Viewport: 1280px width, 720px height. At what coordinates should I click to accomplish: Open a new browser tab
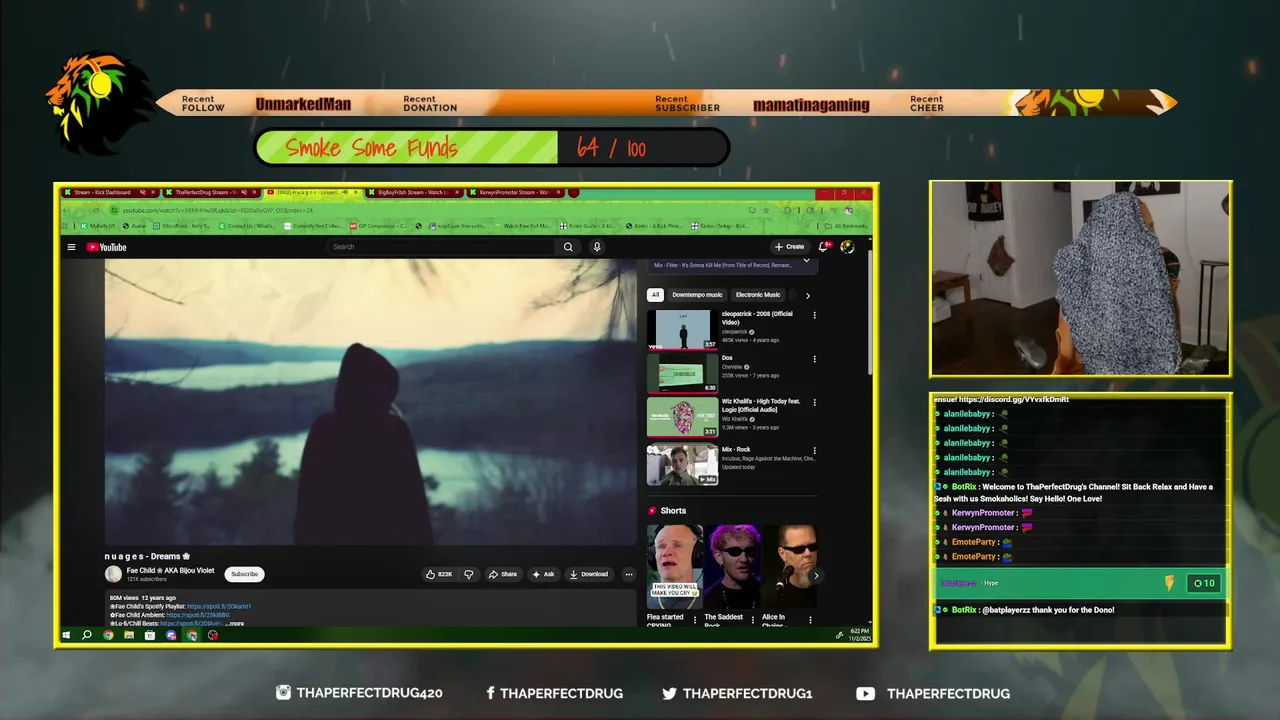pyautogui.click(x=575, y=192)
